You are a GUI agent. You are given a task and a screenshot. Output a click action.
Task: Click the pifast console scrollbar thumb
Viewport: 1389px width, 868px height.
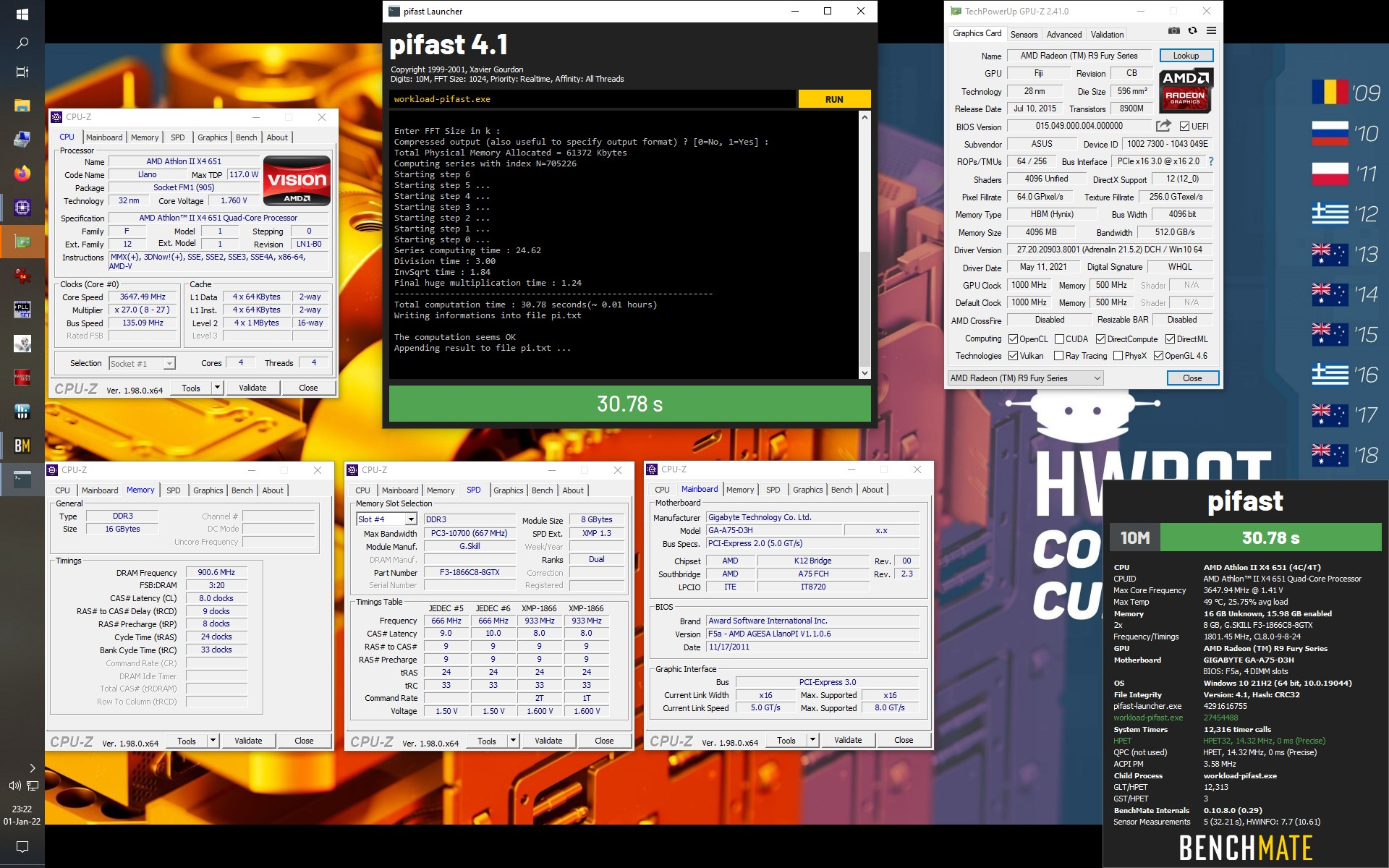[865, 309]
